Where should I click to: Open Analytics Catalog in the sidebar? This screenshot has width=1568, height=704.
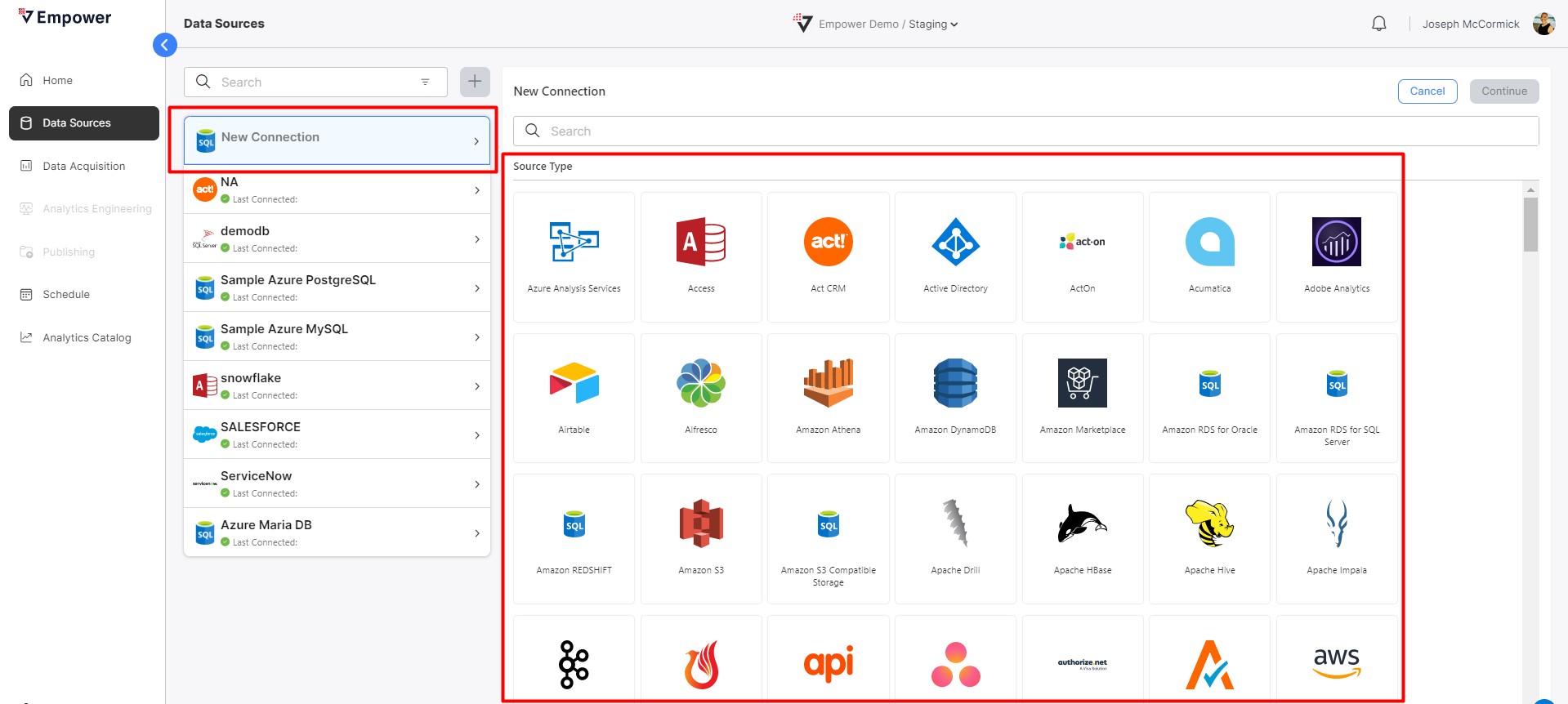coord(84,337)
